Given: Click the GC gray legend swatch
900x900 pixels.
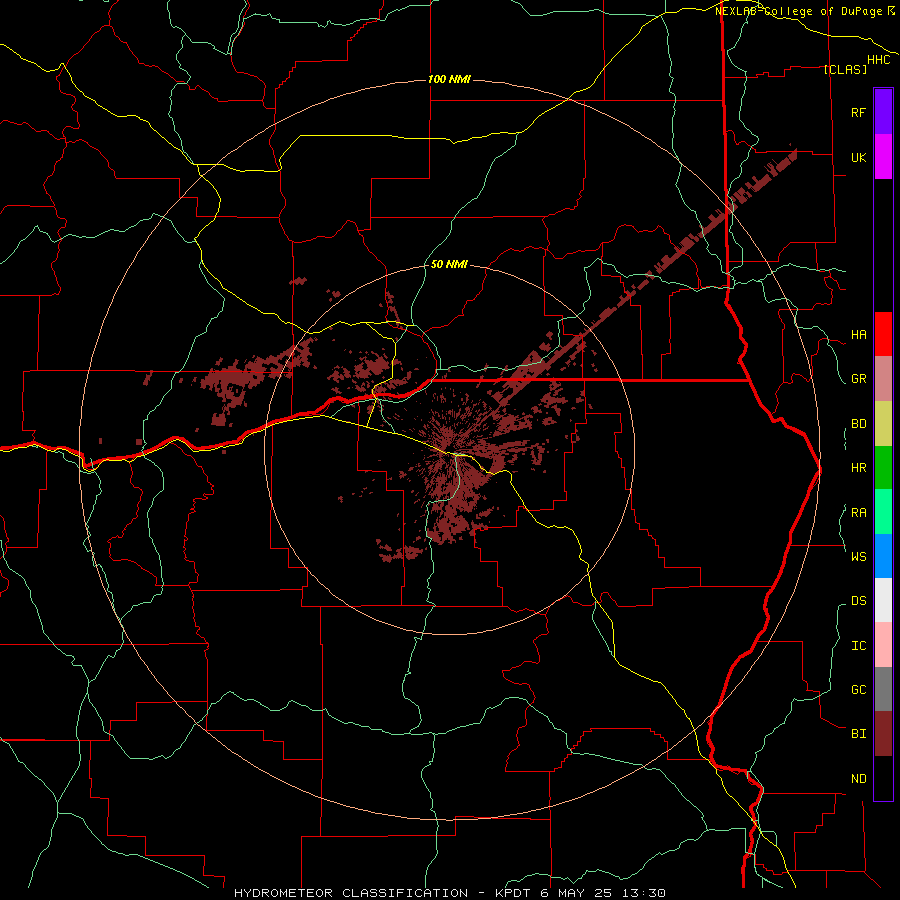Looking at the screenshot, I should tap(883, 689).
